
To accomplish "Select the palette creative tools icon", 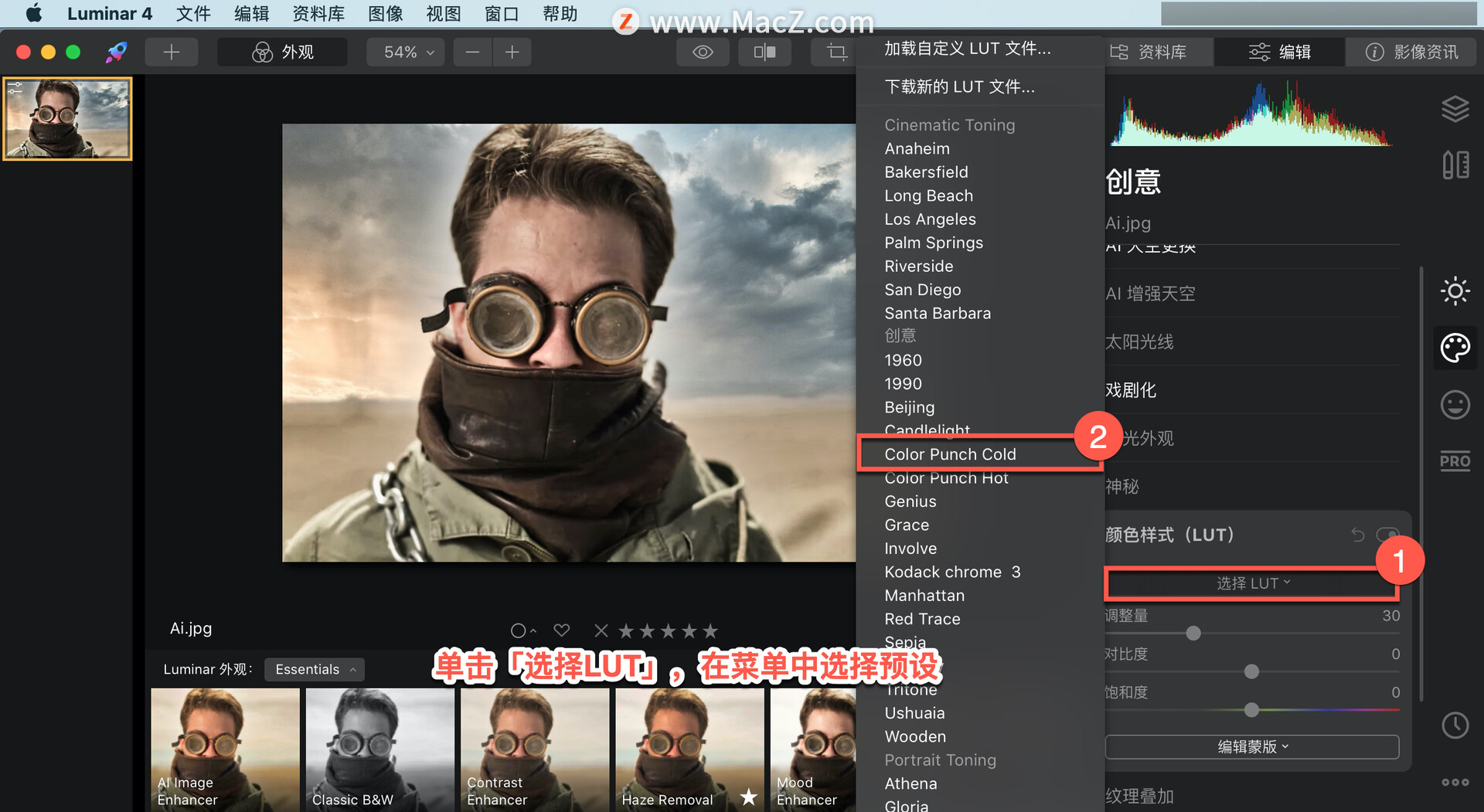I will 1455,348.
